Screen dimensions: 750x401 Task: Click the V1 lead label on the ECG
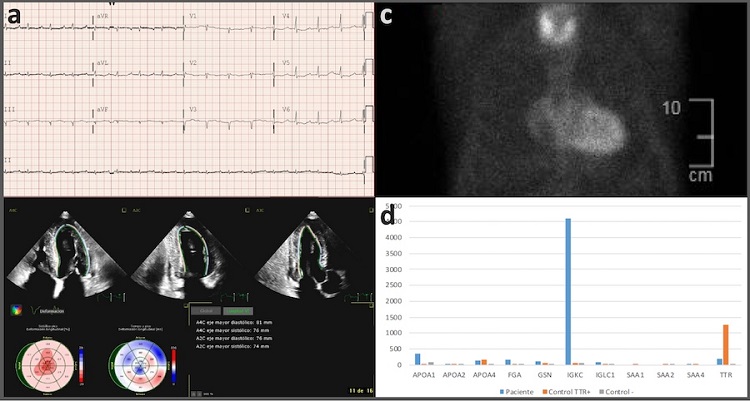(x=194, y=17)
